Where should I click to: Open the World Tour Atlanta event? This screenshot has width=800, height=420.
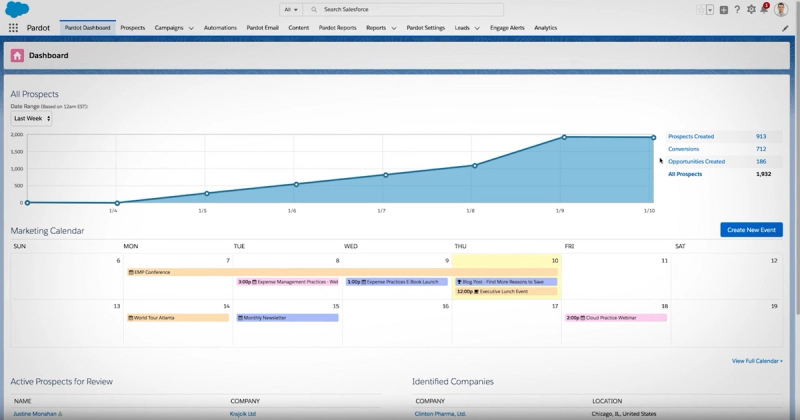[x=178, y=318]
